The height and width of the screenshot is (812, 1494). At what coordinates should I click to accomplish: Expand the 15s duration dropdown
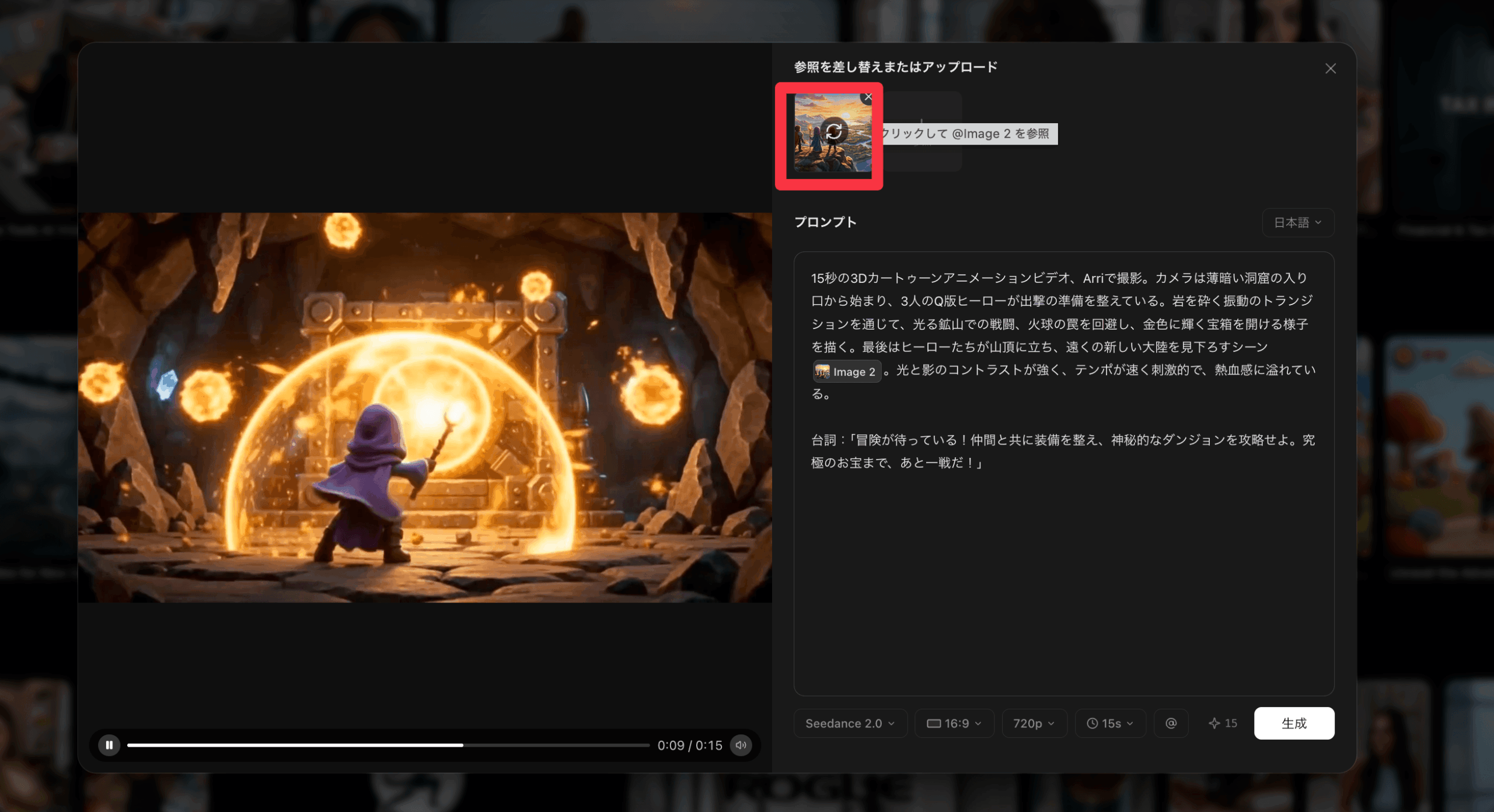tap(1109, 723)
